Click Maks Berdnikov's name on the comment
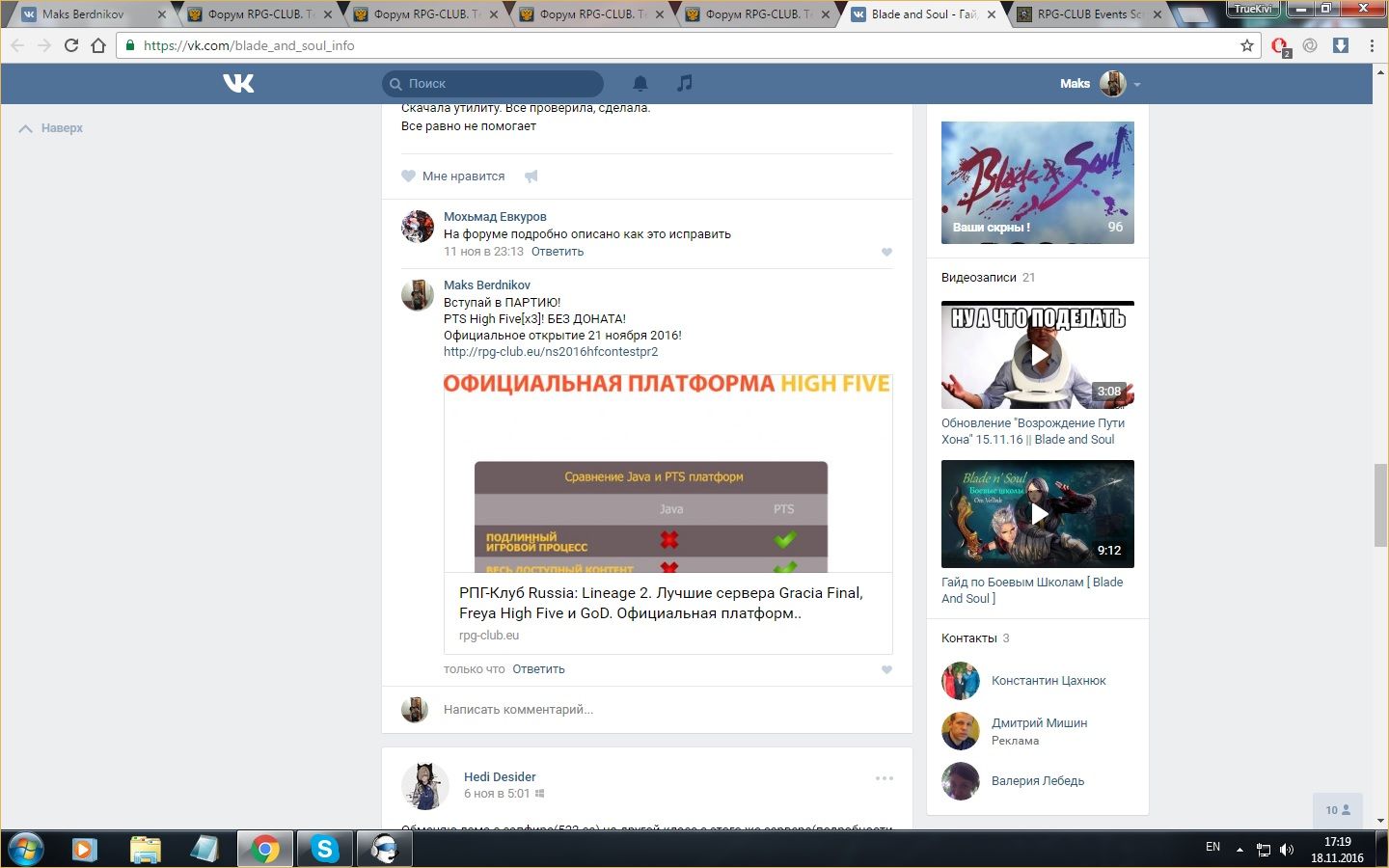 (487, 285)
